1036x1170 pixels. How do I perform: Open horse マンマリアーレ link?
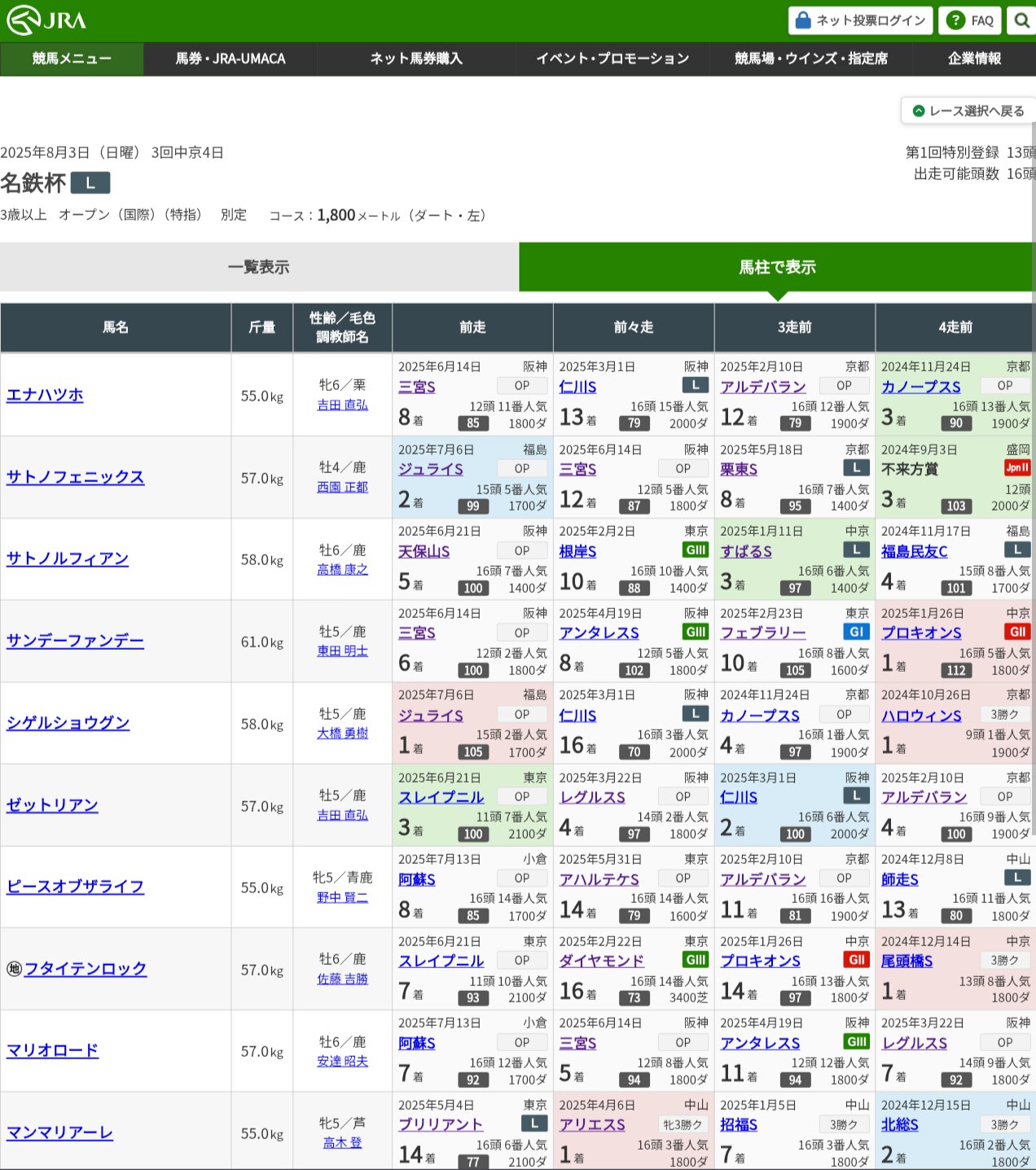pyautogui.click(x=59, y=1133)
